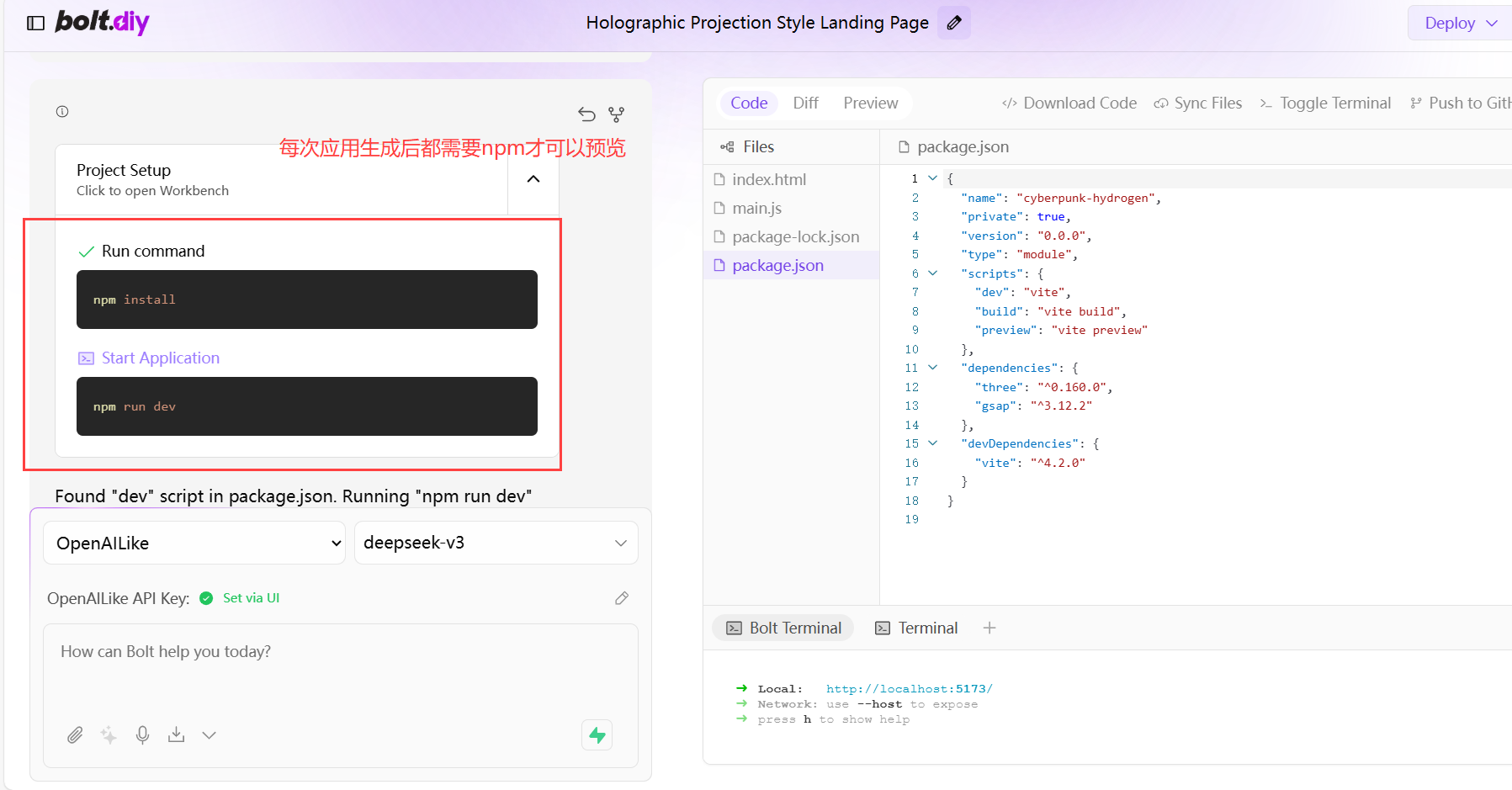Select package.json in the file tree
The height and width of the screenshot is (790, 1512).
[x=791, y=265]
